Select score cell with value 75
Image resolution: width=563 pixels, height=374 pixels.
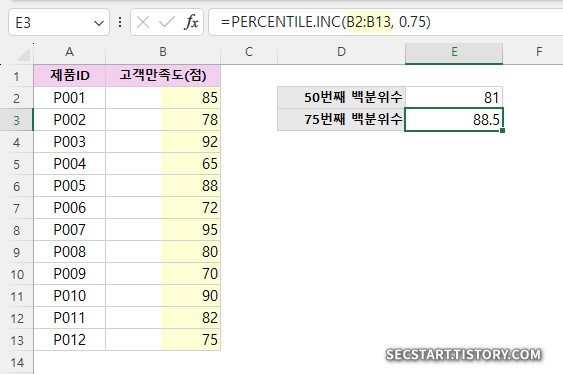pyautogui.click(x=163, y=340)
